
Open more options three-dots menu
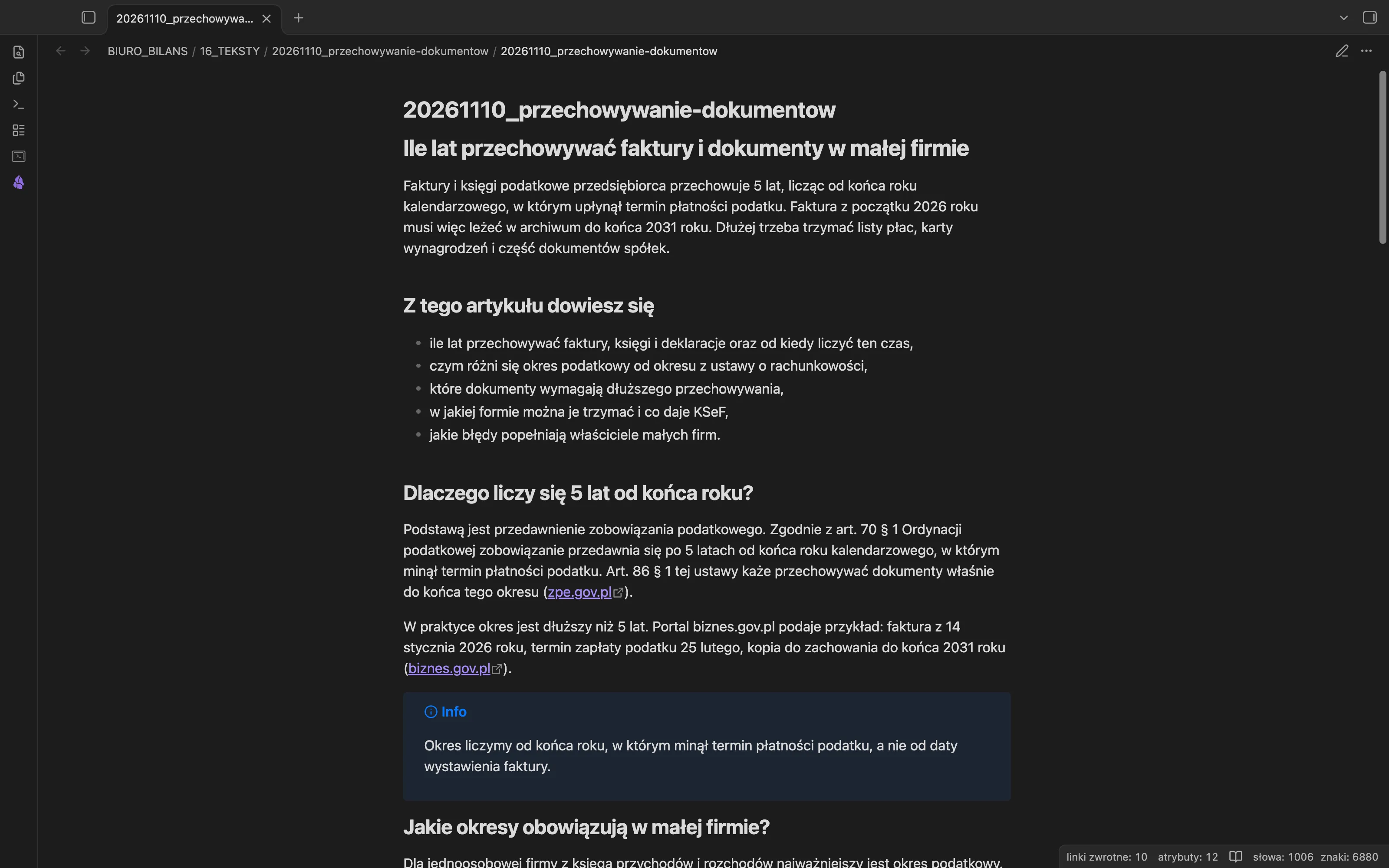point(1366,51)
